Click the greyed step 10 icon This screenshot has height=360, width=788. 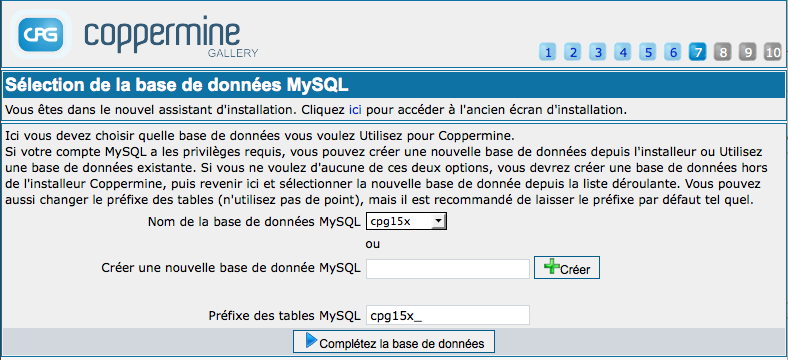[x=773, y=52]
